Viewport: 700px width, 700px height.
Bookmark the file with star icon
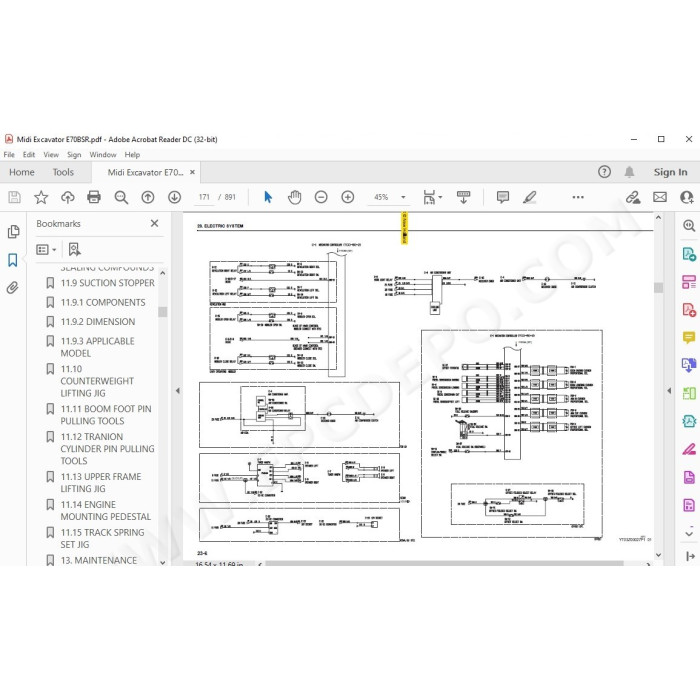pos(41,197)
